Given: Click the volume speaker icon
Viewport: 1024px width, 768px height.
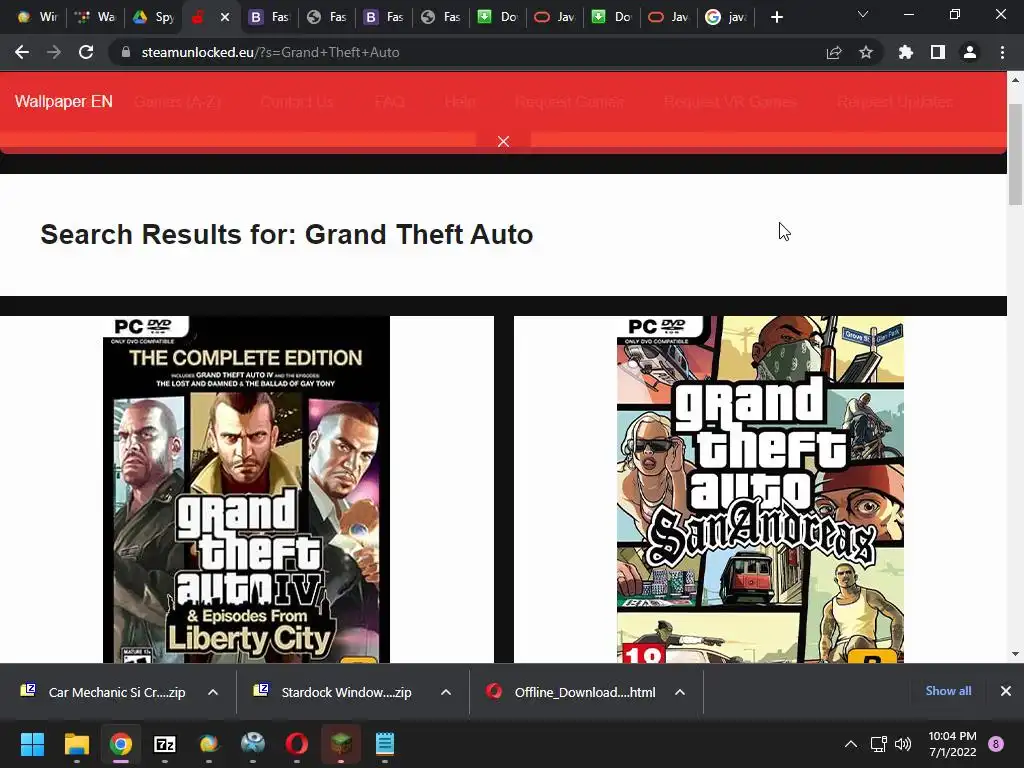Looking at the screenshot, I should 903,744.
